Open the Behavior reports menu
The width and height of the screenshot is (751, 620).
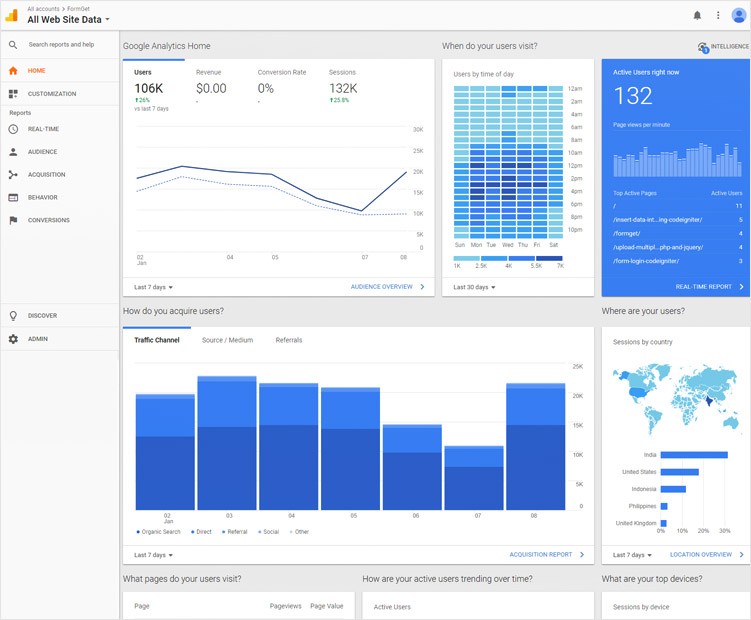click(60, 197)
